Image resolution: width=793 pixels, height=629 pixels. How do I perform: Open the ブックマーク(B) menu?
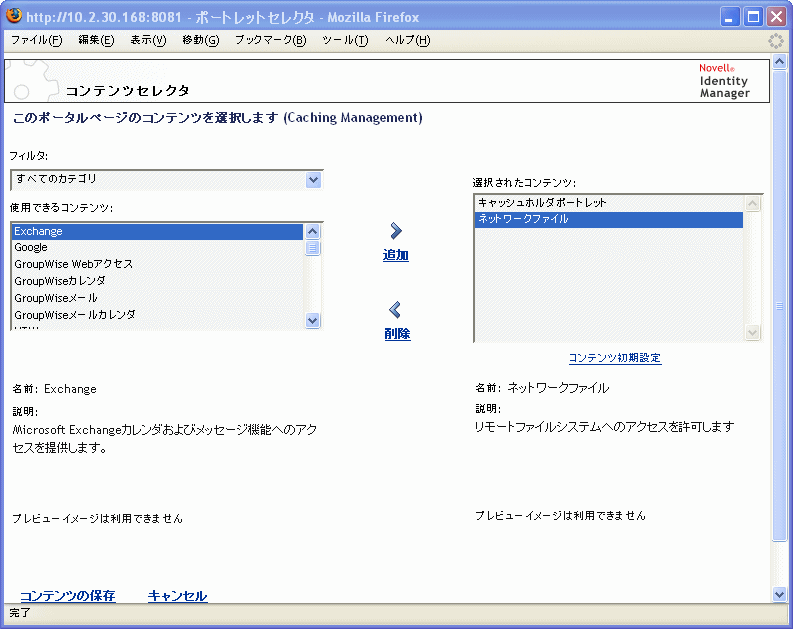tap(271, 40)
